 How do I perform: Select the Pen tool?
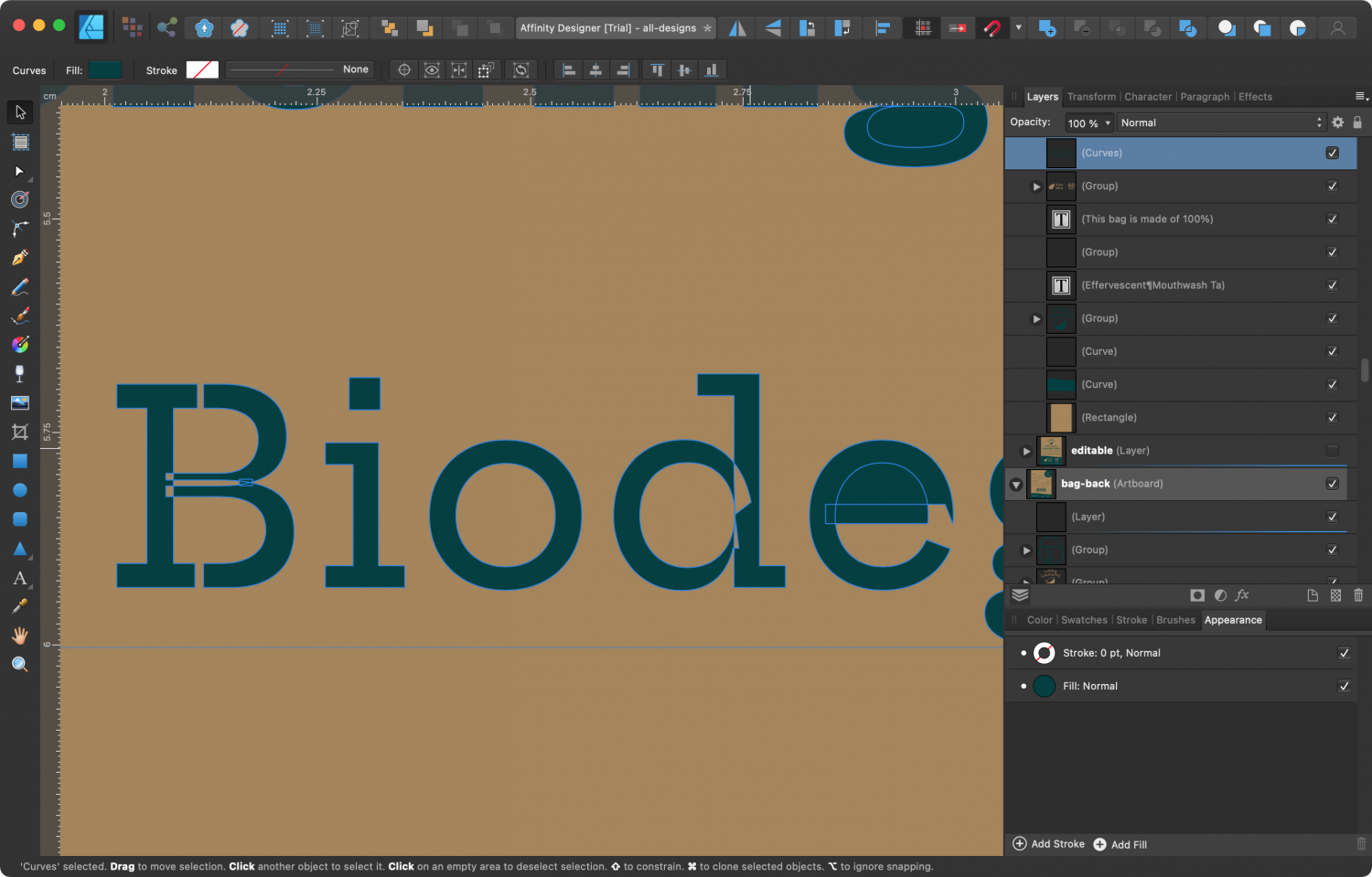(19, 257)
